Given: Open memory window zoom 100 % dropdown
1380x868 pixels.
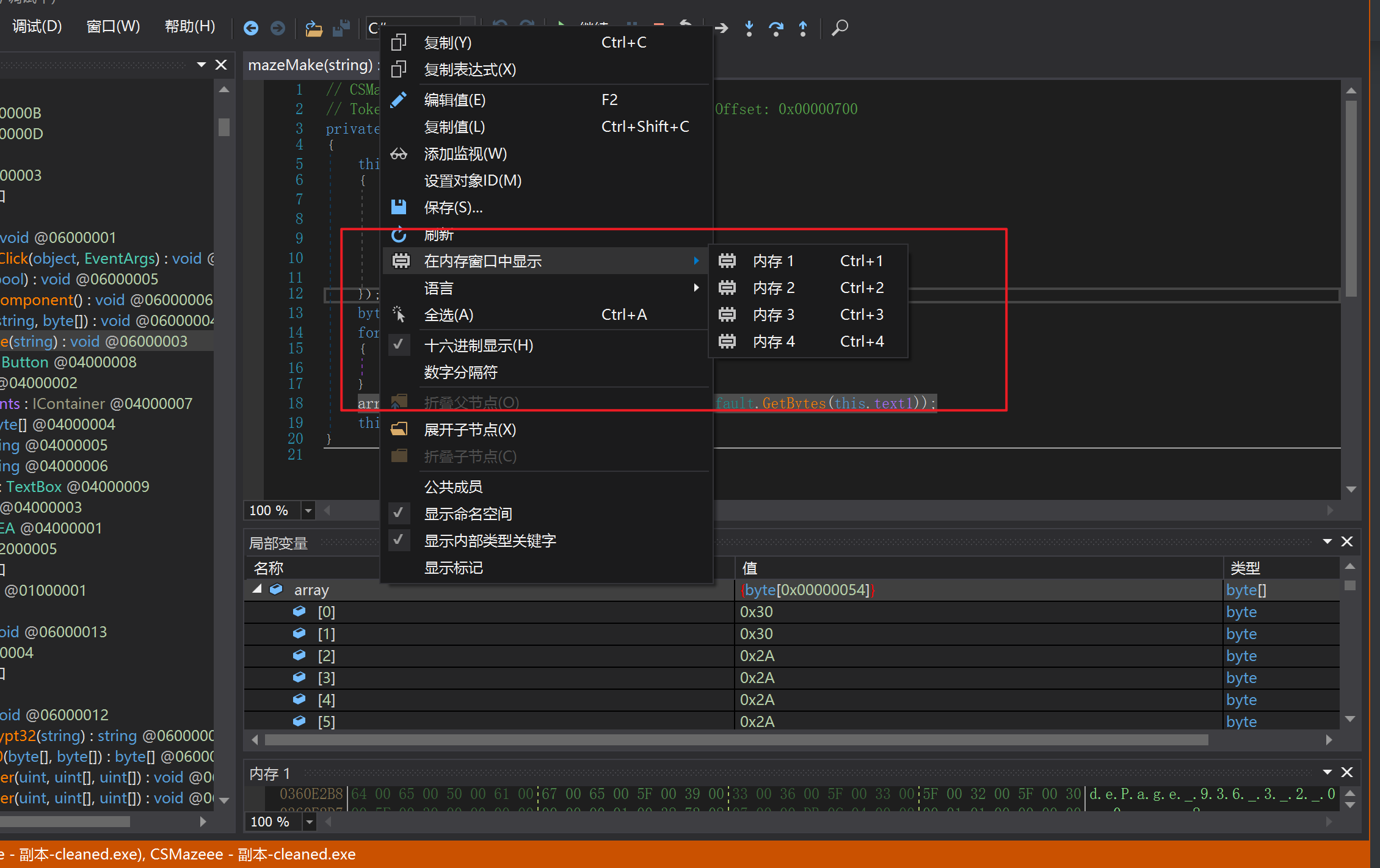Looking at the screenshot, I should 310,822.
